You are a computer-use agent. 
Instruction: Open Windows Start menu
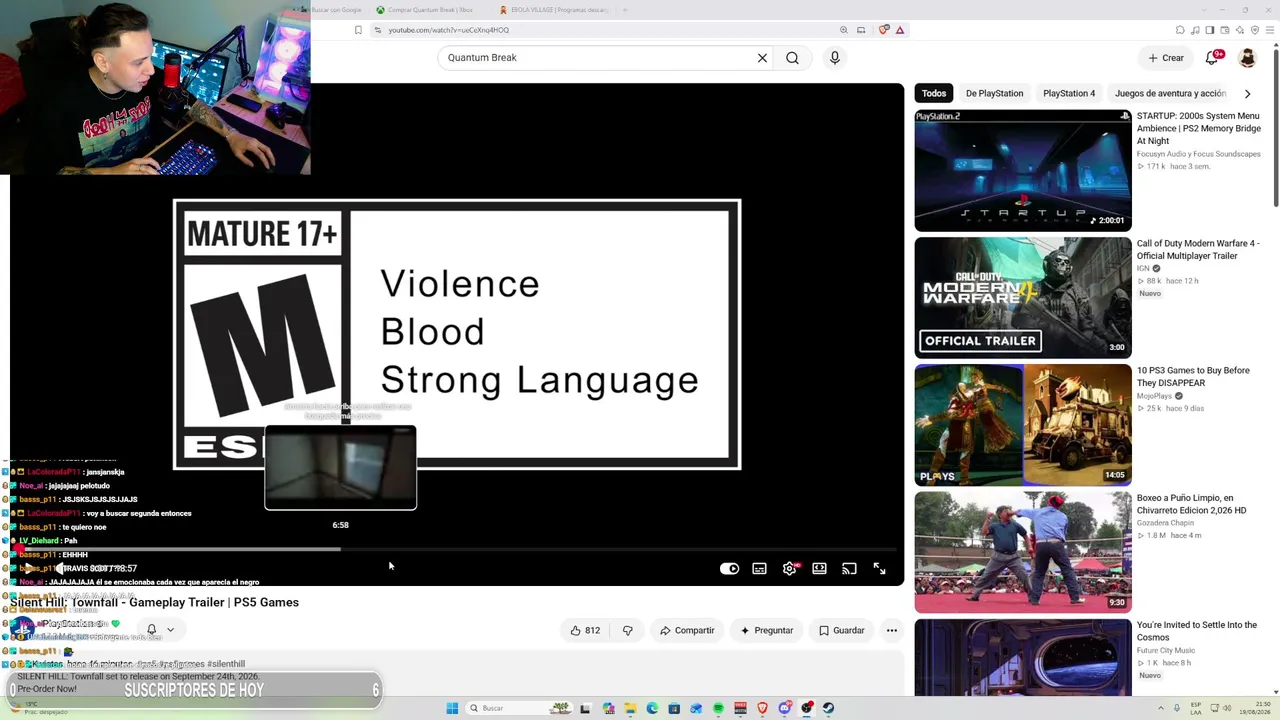tap(452, 708)
